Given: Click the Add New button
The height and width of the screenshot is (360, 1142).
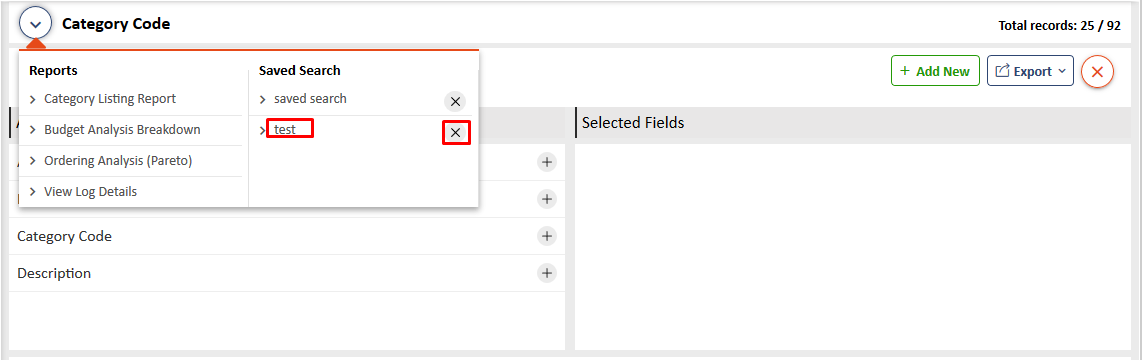Looking at the screenshot, I should (x=935, y=71).
